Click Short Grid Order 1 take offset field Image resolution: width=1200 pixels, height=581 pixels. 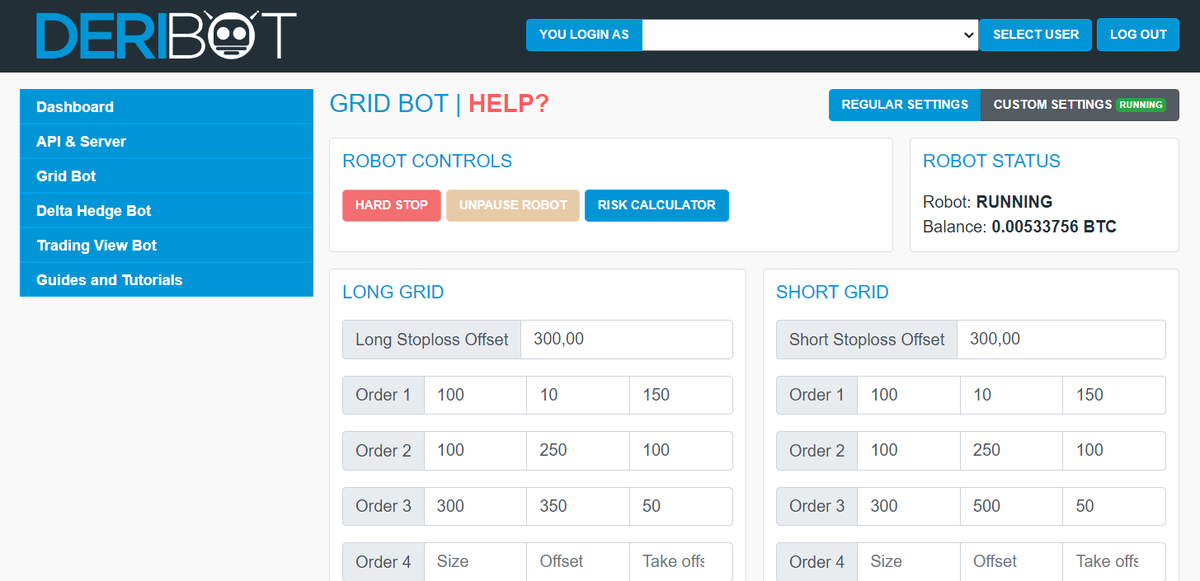click(1114, 395)
